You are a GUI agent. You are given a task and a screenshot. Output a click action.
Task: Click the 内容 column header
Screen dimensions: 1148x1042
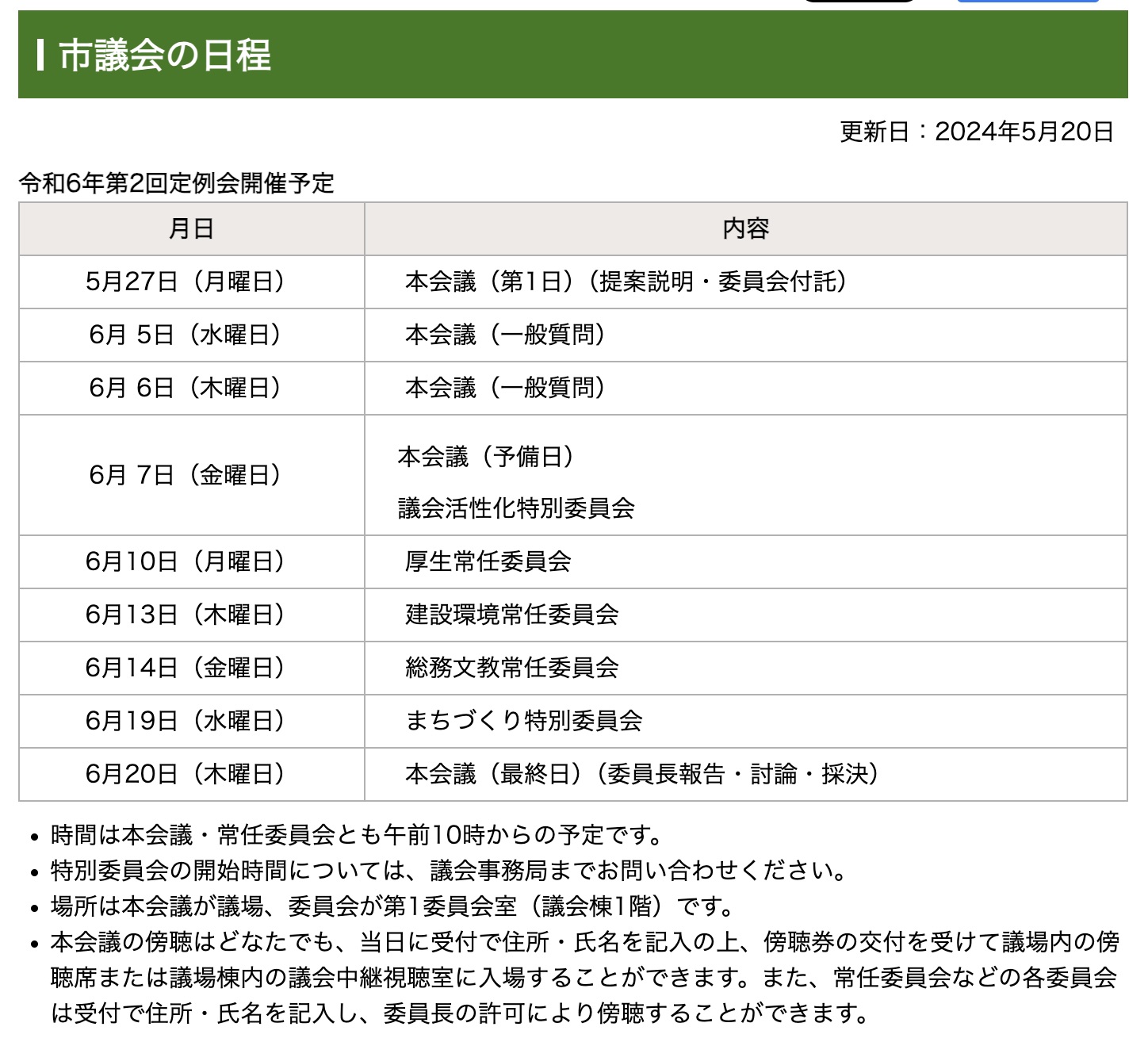746,229
